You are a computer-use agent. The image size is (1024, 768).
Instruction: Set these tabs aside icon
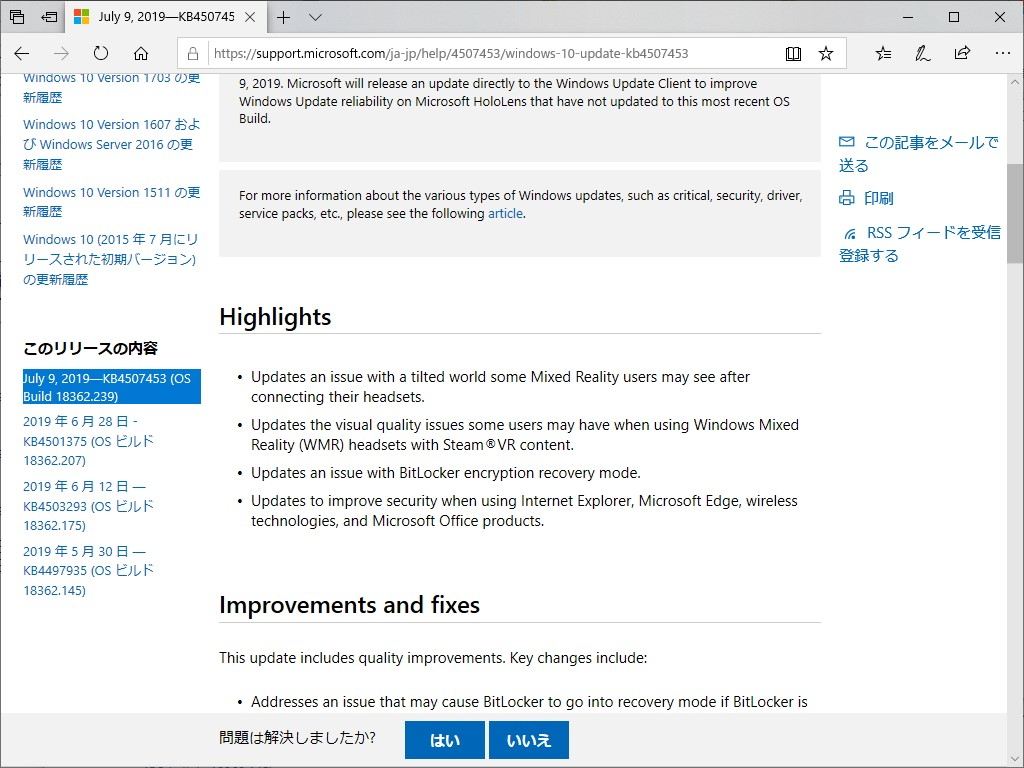tap(50, 17)
